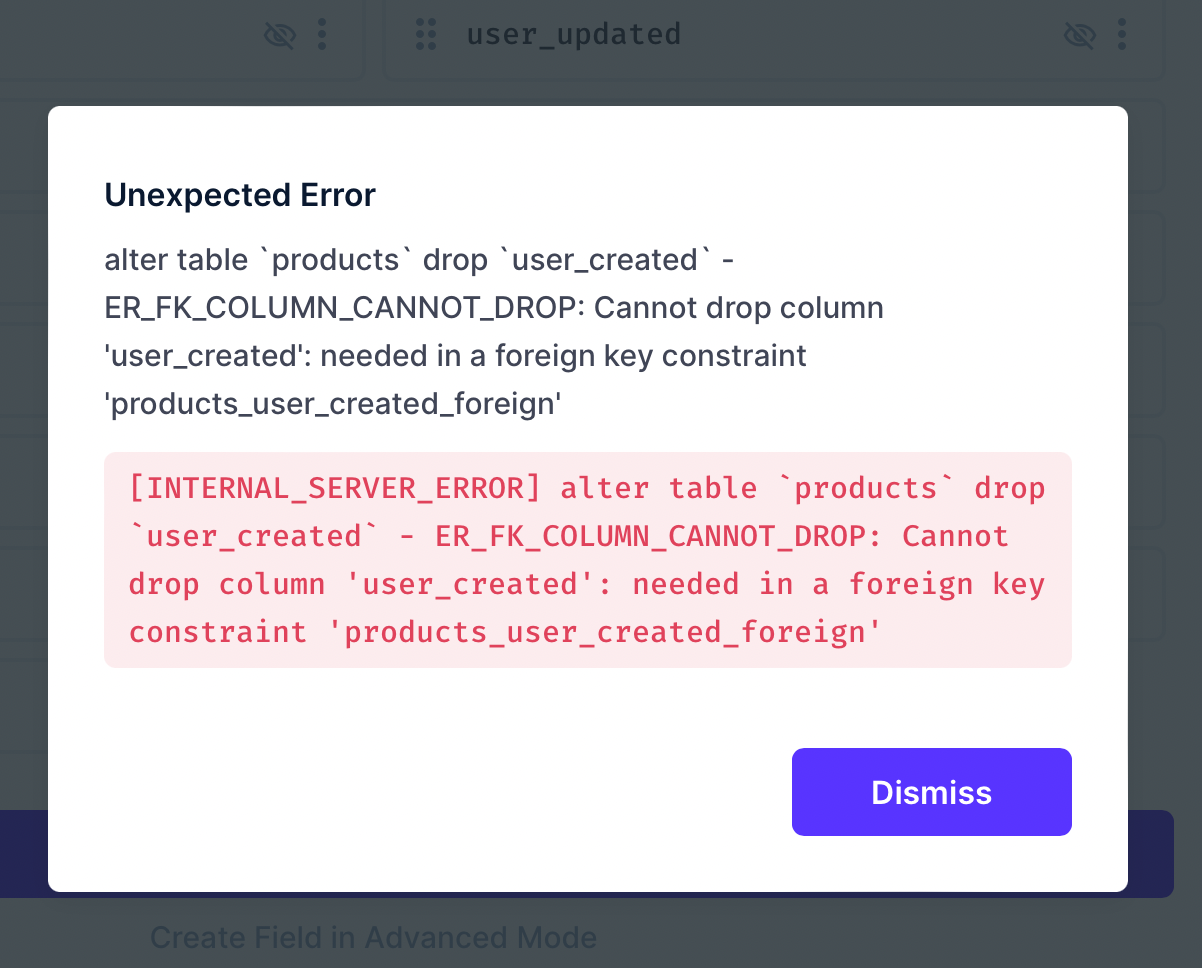Open the dropdown menu beside the right eye icon
This screenshot has width=1202, height=968.
1122,34
